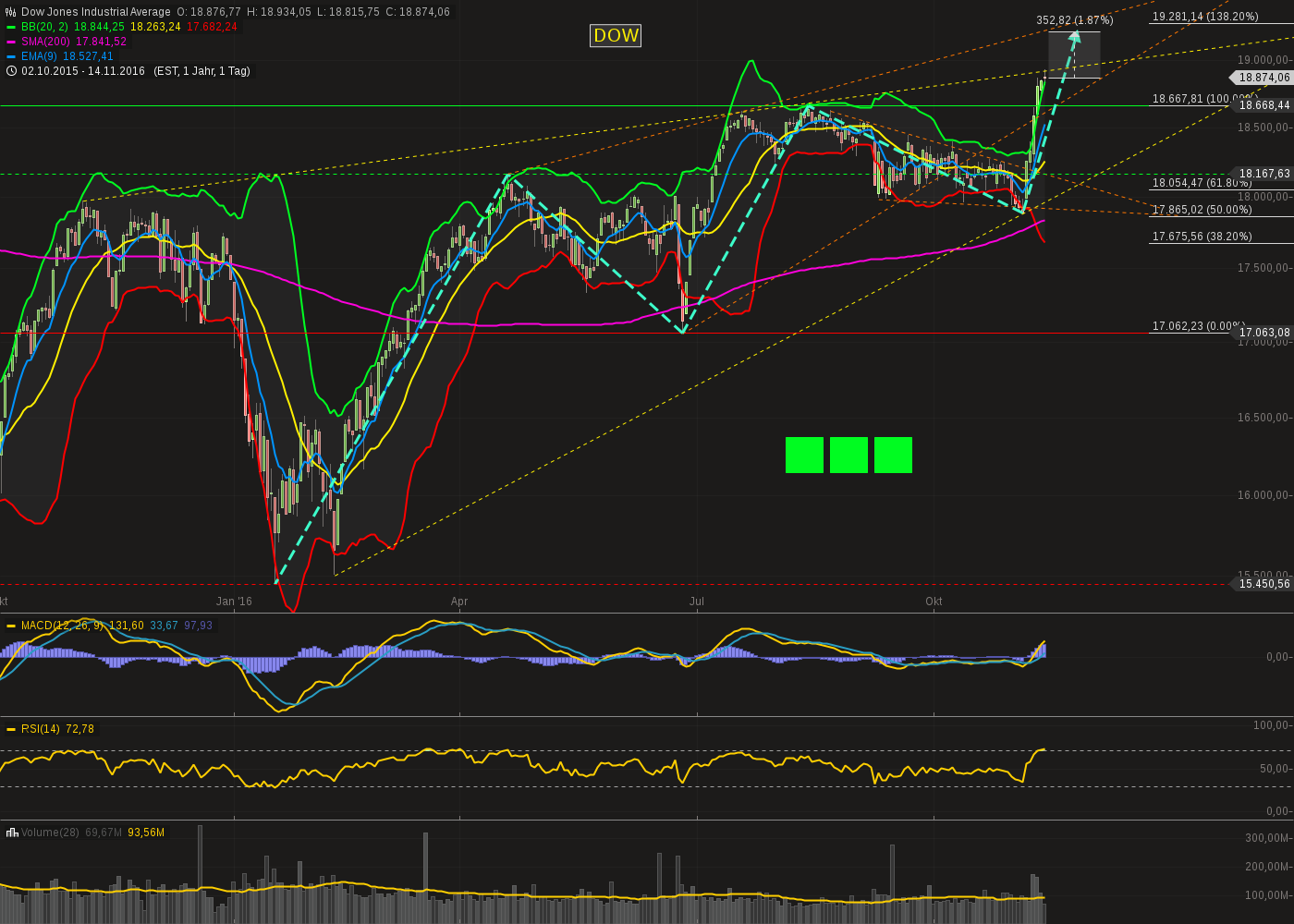Click the red 17.063,08 price axis tag
The image size is (1294, 924).
point(1263,333)
